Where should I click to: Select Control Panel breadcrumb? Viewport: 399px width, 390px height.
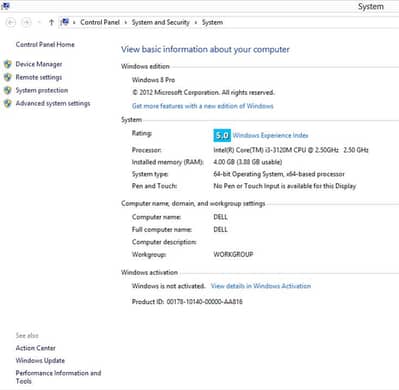[x=100, y=22]
